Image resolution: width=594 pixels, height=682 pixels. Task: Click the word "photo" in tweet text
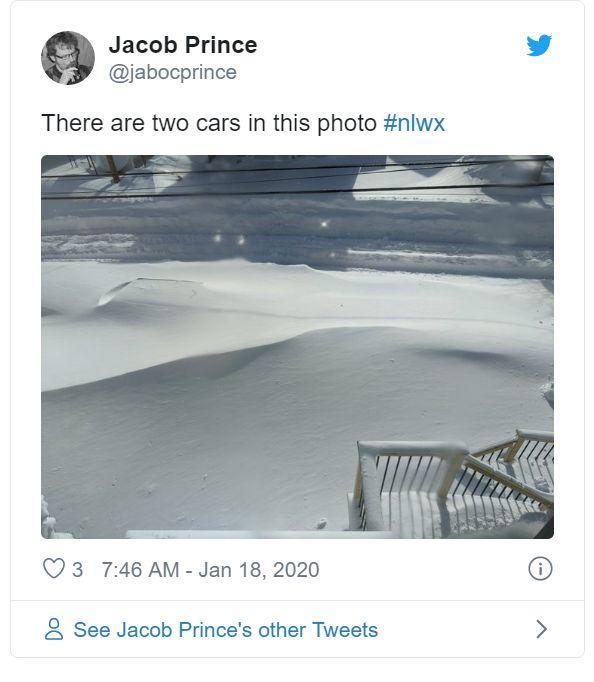coord(347,124)
